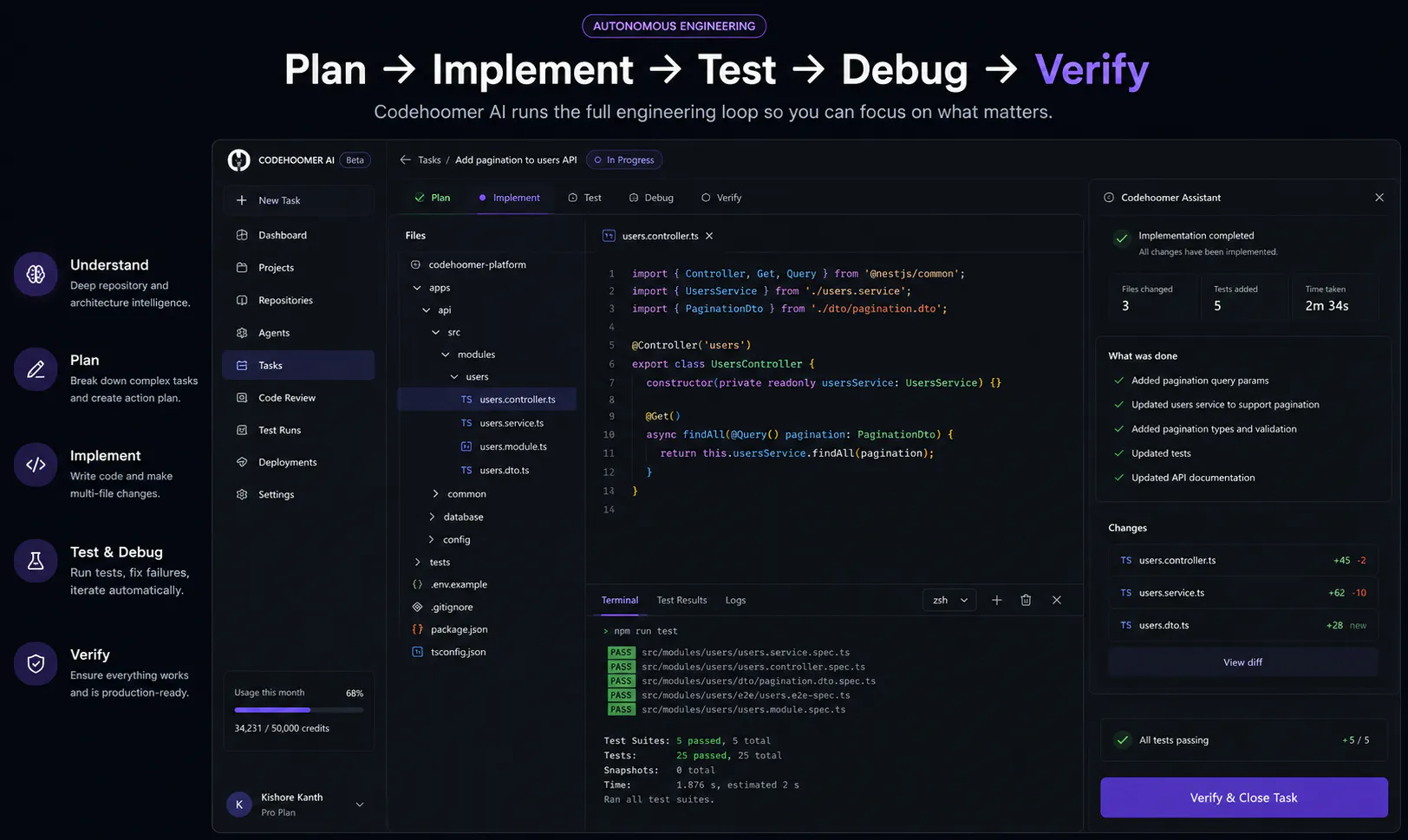Switch to the Debug step tab

651,198
